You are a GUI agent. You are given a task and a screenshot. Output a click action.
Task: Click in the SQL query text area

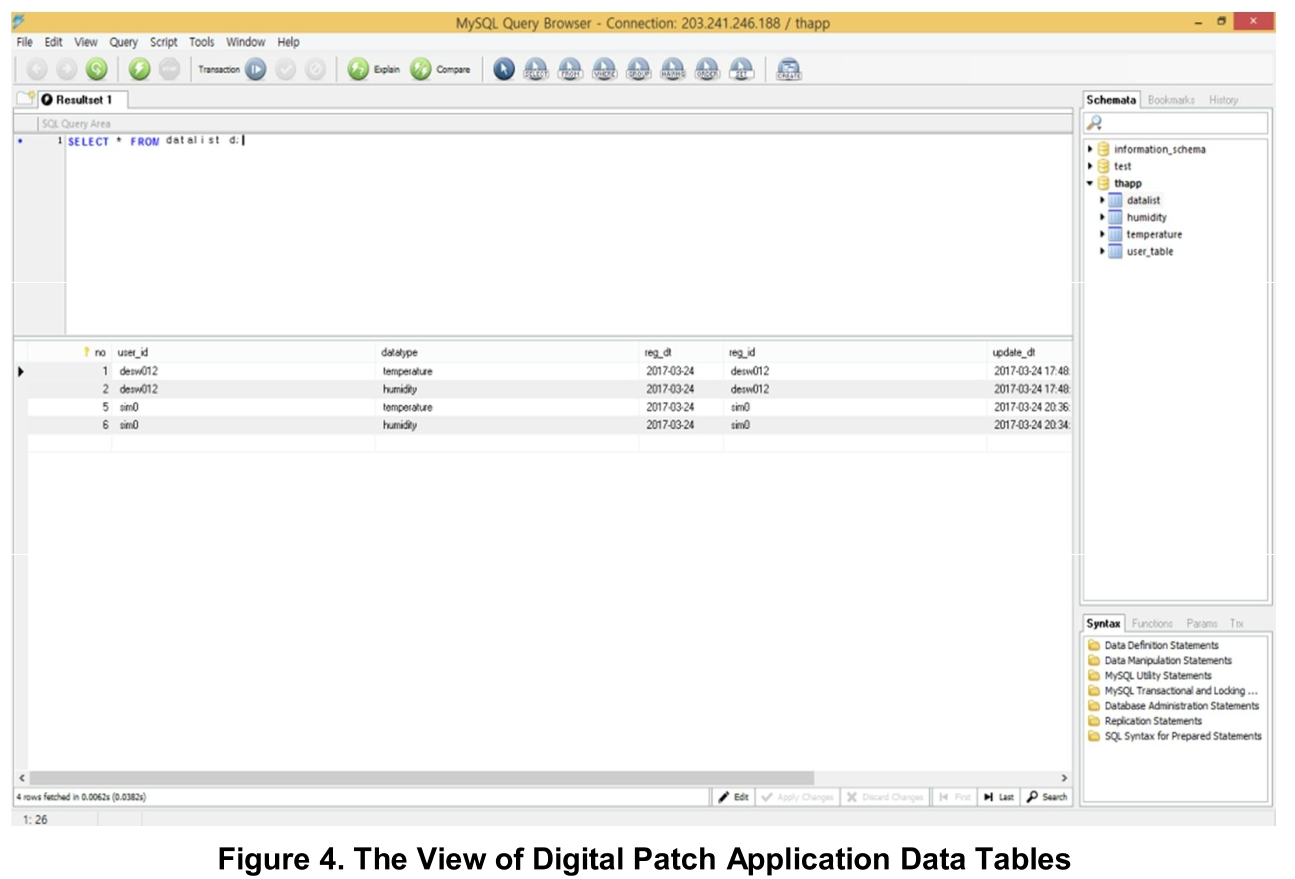(569, 234)
